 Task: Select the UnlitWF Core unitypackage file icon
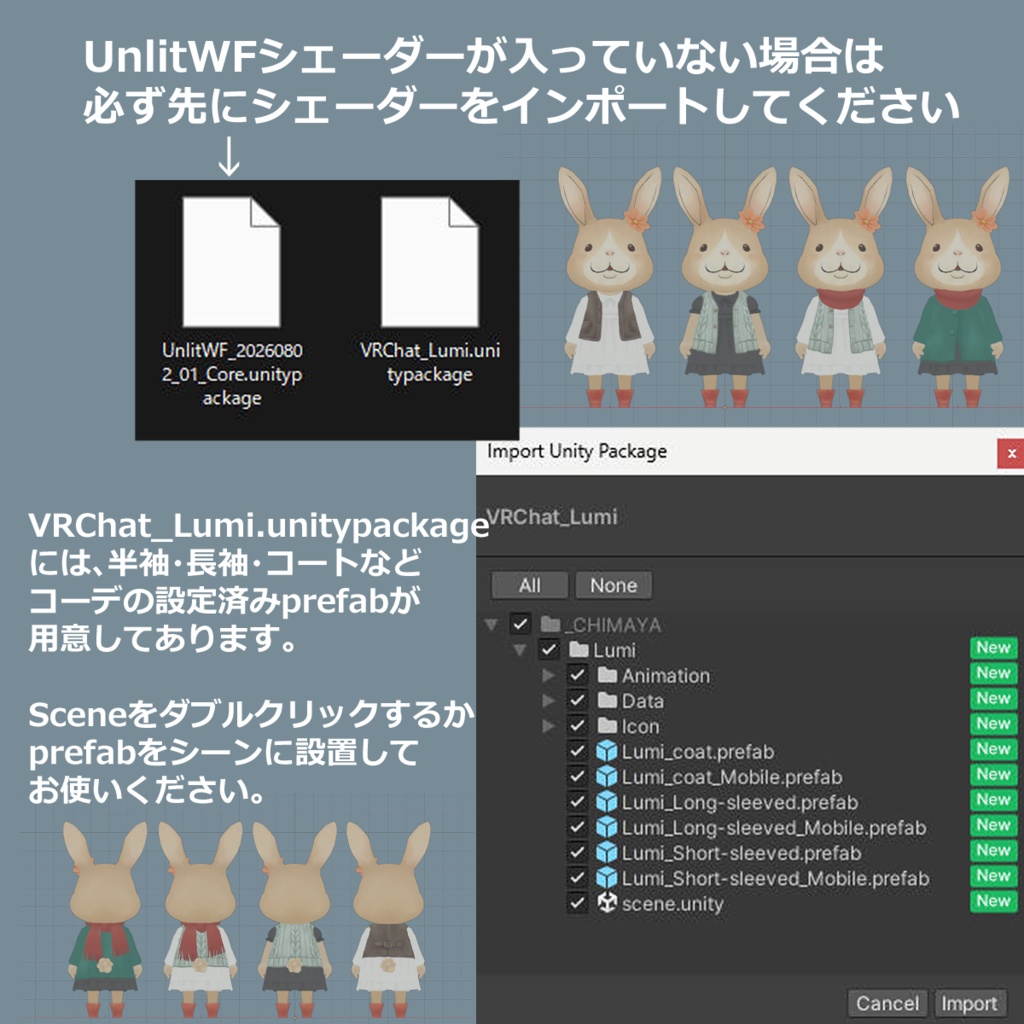pyautogui.click(x=232, y=262)
